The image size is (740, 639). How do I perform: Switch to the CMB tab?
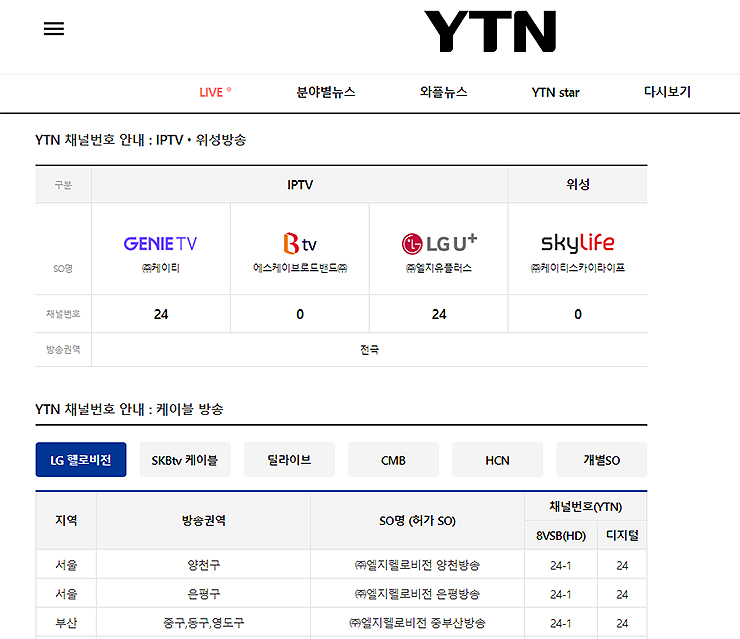pyautogui.click(x=393, y=460)
